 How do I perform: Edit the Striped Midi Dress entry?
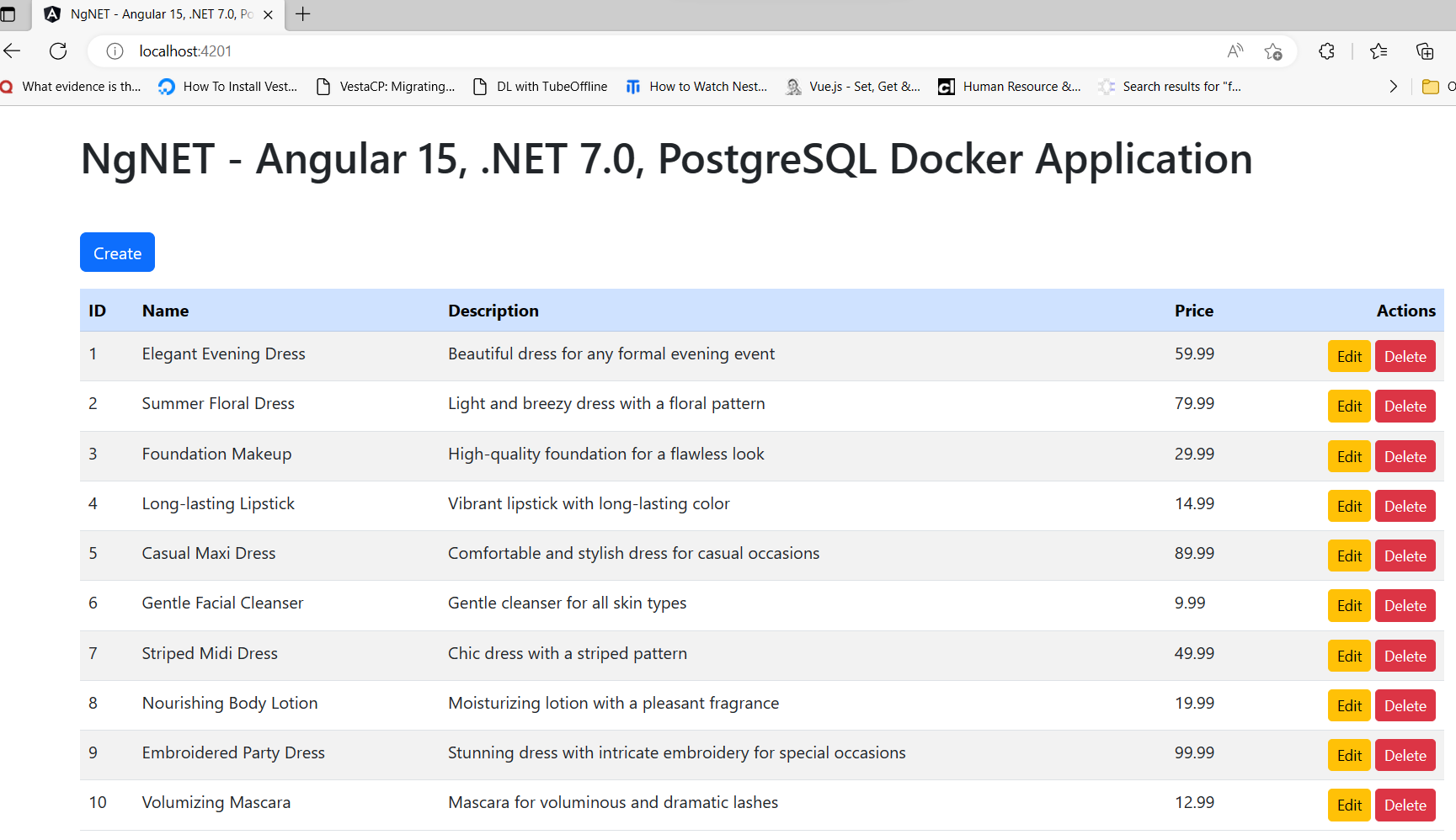1349,657
